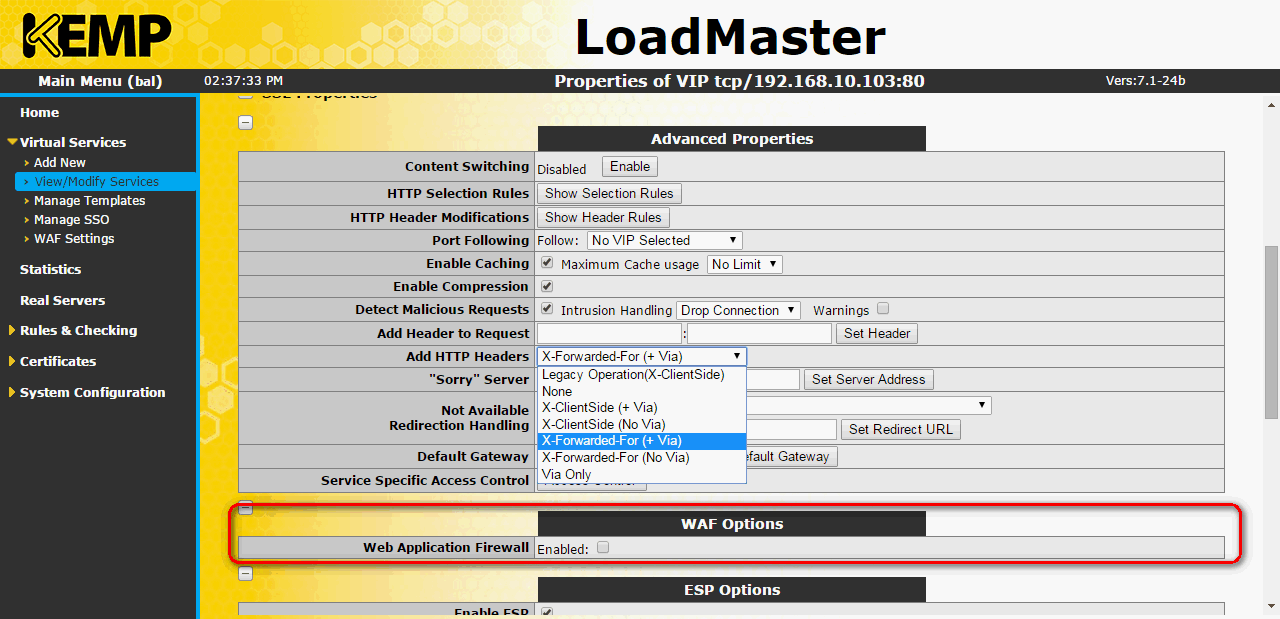Click the page vertical scrollbar thumb

point(1272,331)
